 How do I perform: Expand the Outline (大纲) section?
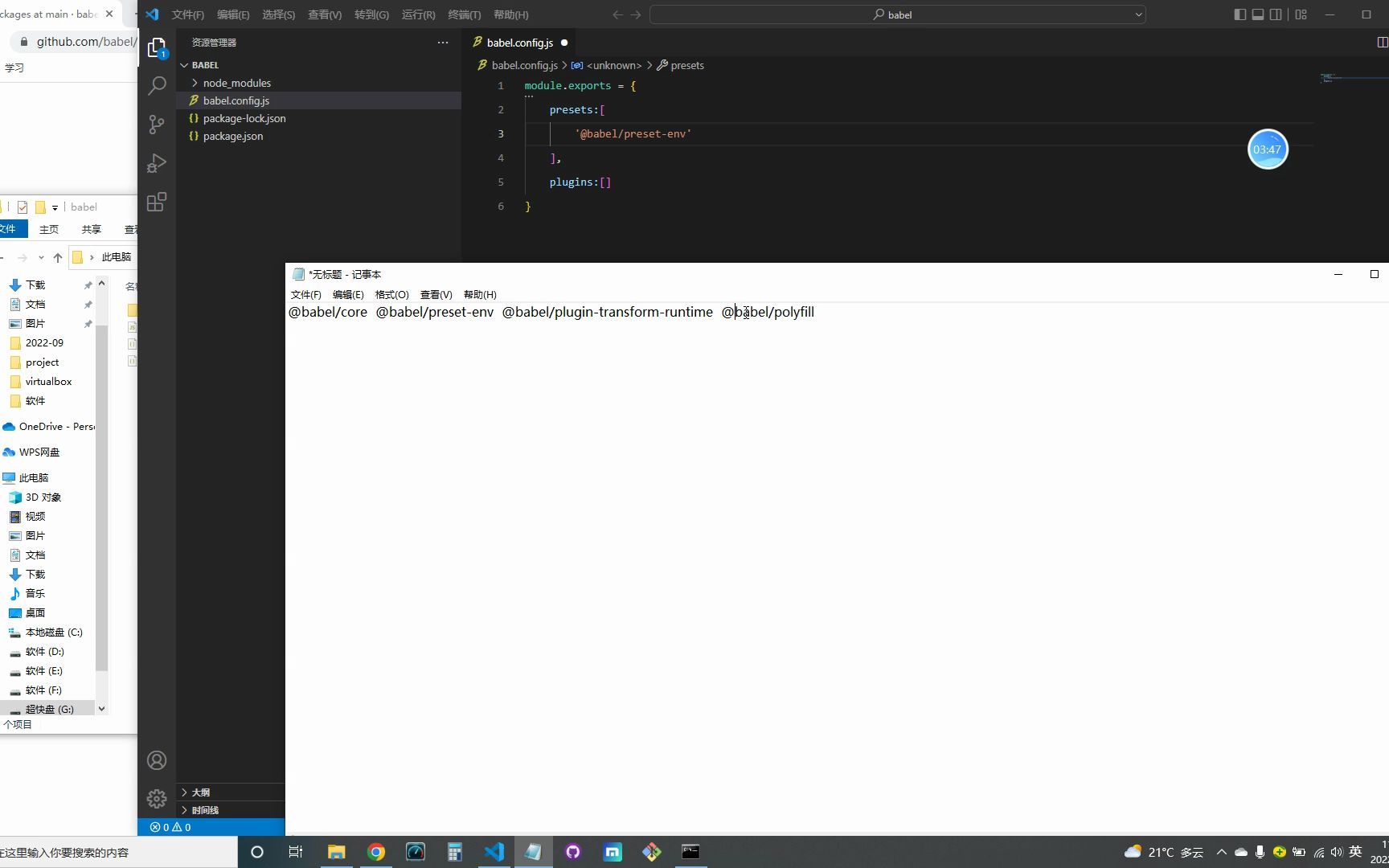coord(200,792)
